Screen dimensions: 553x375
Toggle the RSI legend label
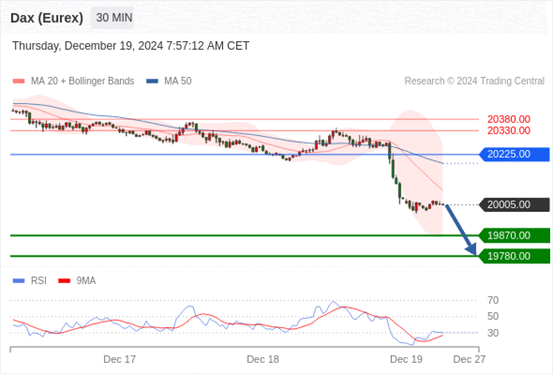tap(38, 281)
